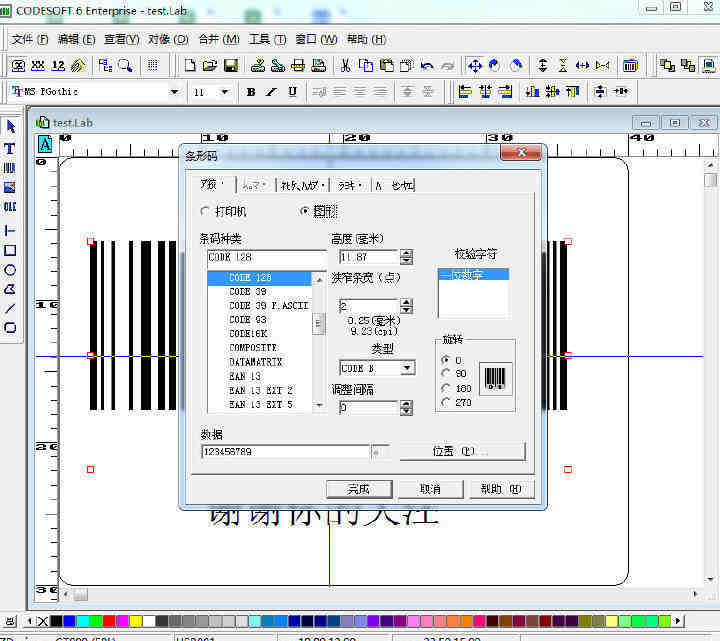The width and height of the screenshot is (720, 641).
Task: Set rotation to 180 degrees
Action: pos(445,388)
